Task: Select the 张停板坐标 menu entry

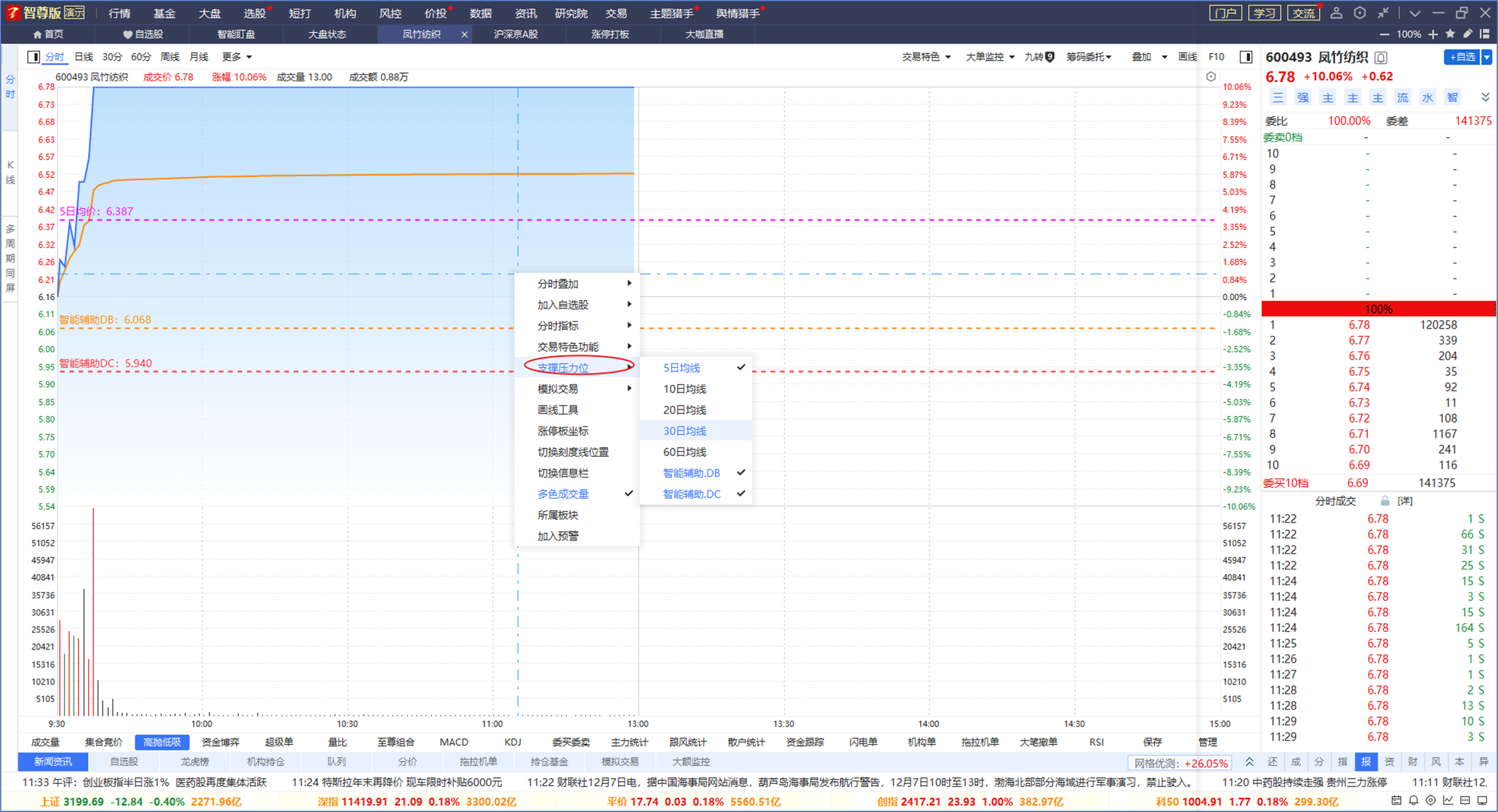Action: click(577, 431)
